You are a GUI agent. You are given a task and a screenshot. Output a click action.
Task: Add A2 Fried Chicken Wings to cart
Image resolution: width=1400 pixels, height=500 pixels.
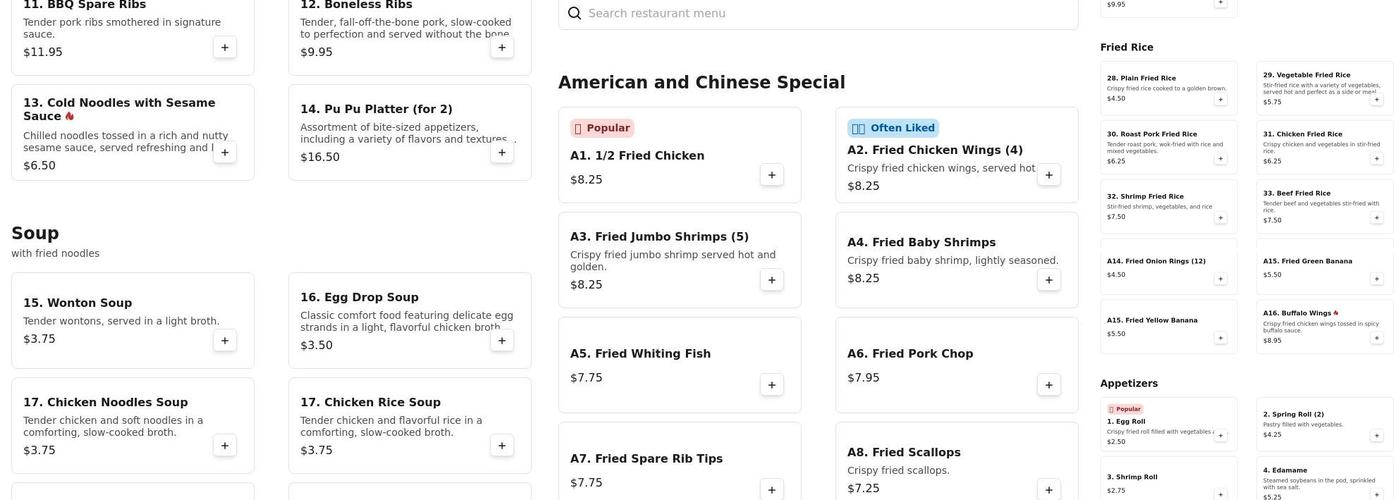tap(1048, 175)
